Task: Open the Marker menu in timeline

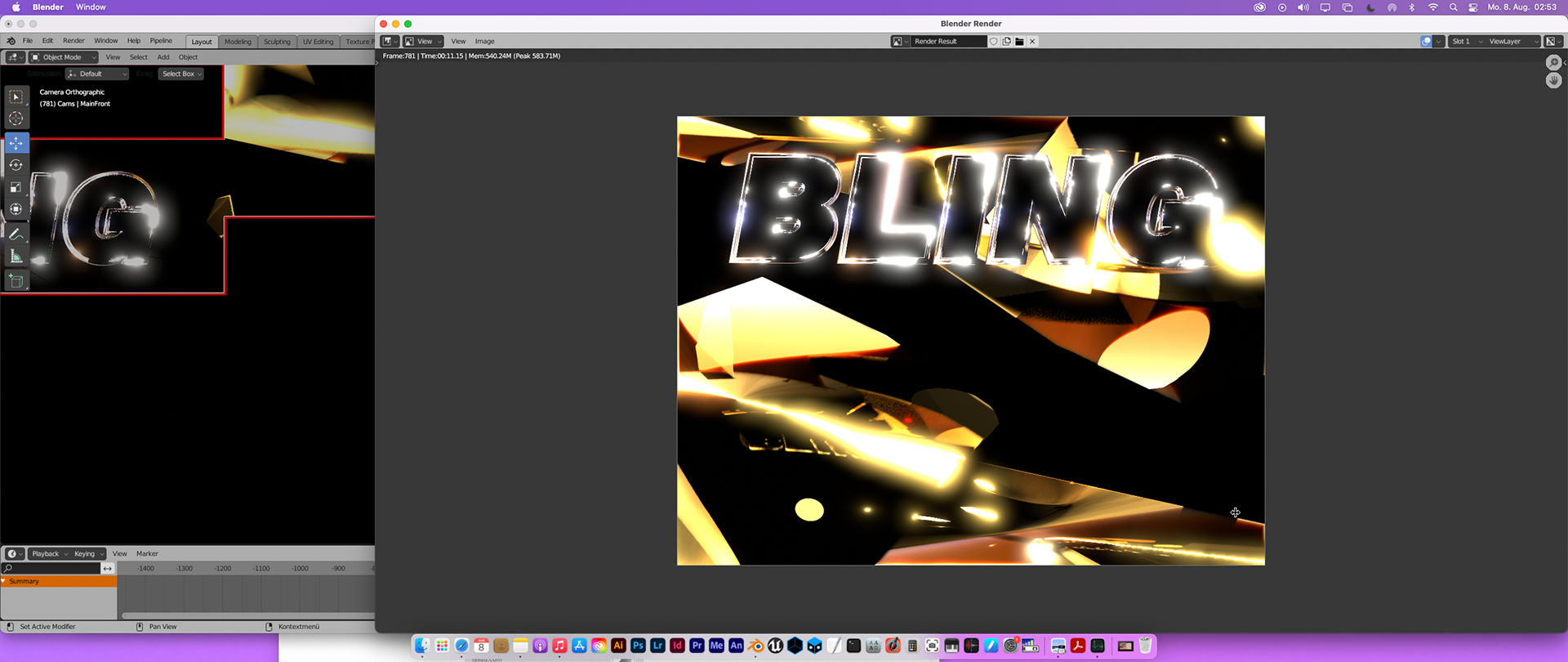Action: pos(147,554)
